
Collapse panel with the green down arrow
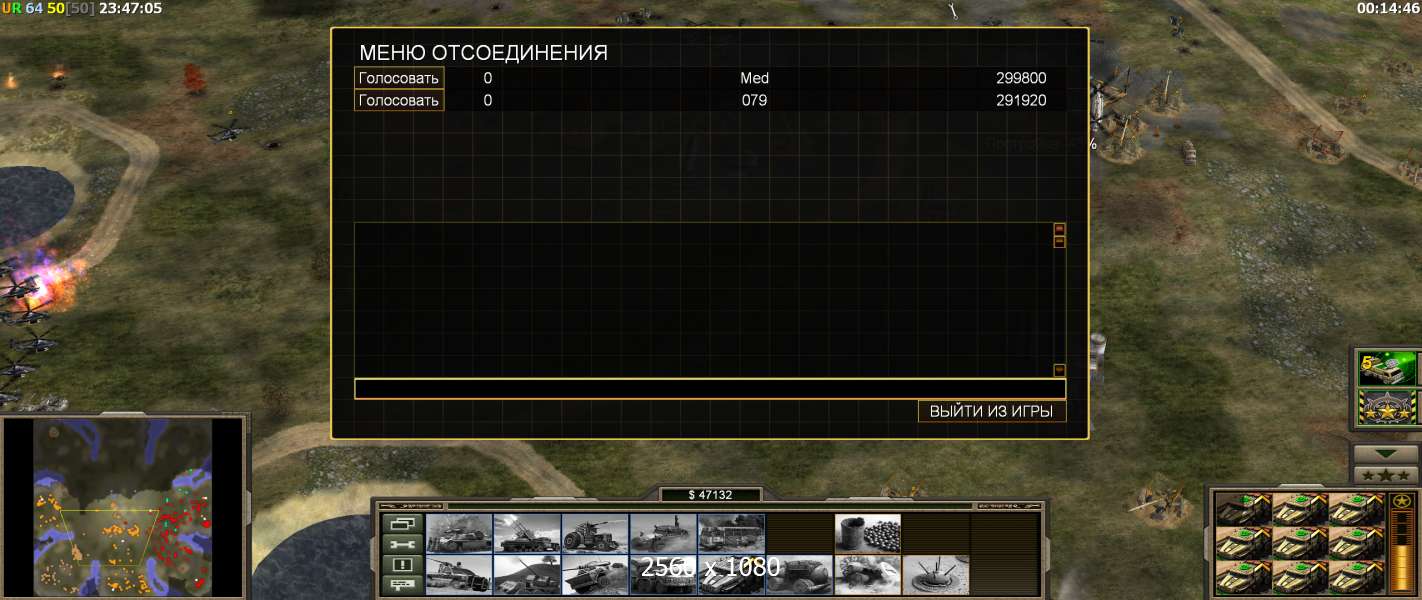tap(1384, 453)
